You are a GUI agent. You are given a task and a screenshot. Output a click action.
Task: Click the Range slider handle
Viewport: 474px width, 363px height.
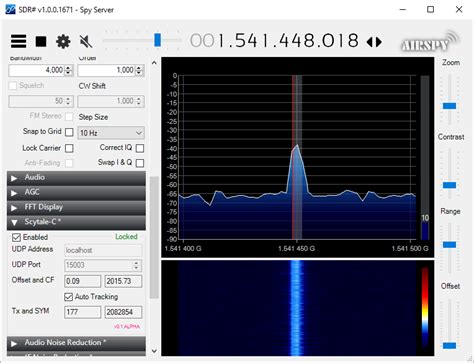(x=449, y=245)
